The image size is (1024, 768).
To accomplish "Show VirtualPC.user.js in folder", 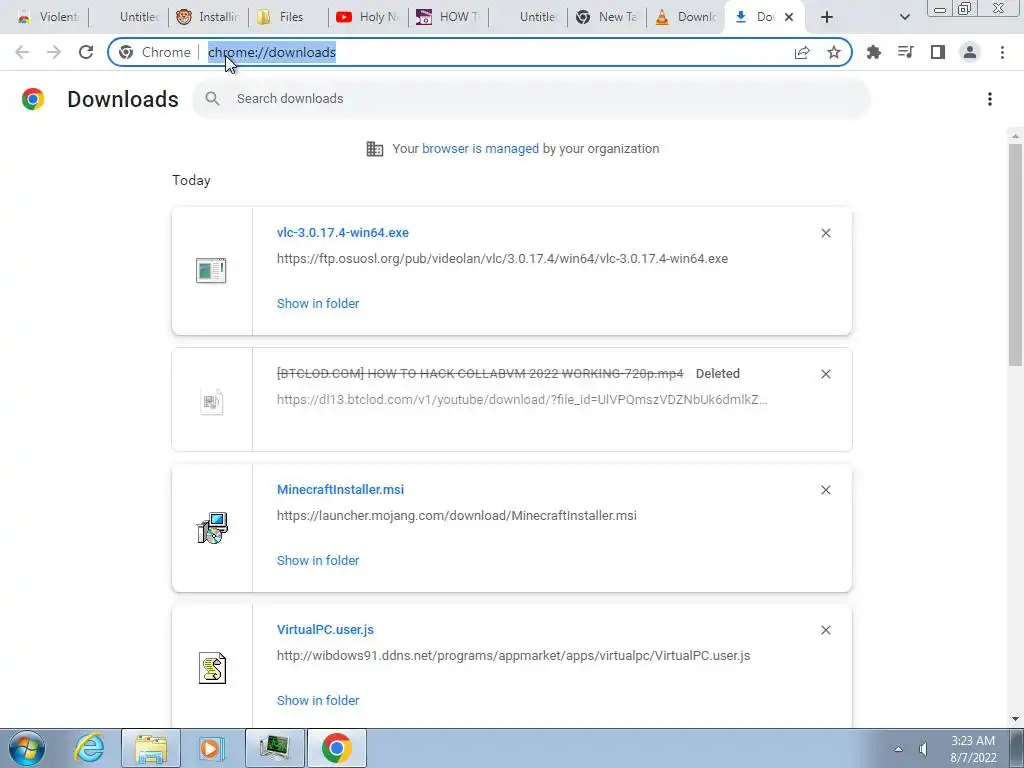I will [x=318, y=701].
